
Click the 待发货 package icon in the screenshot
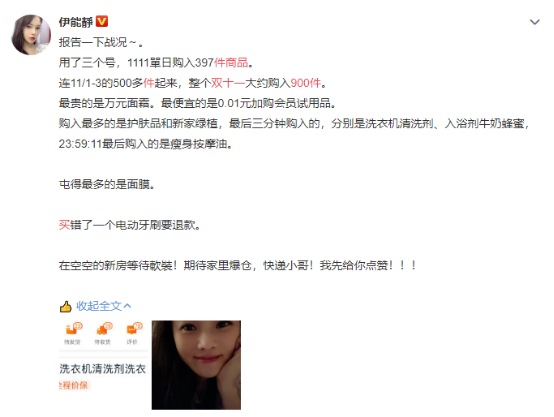(x=72, y=329)
